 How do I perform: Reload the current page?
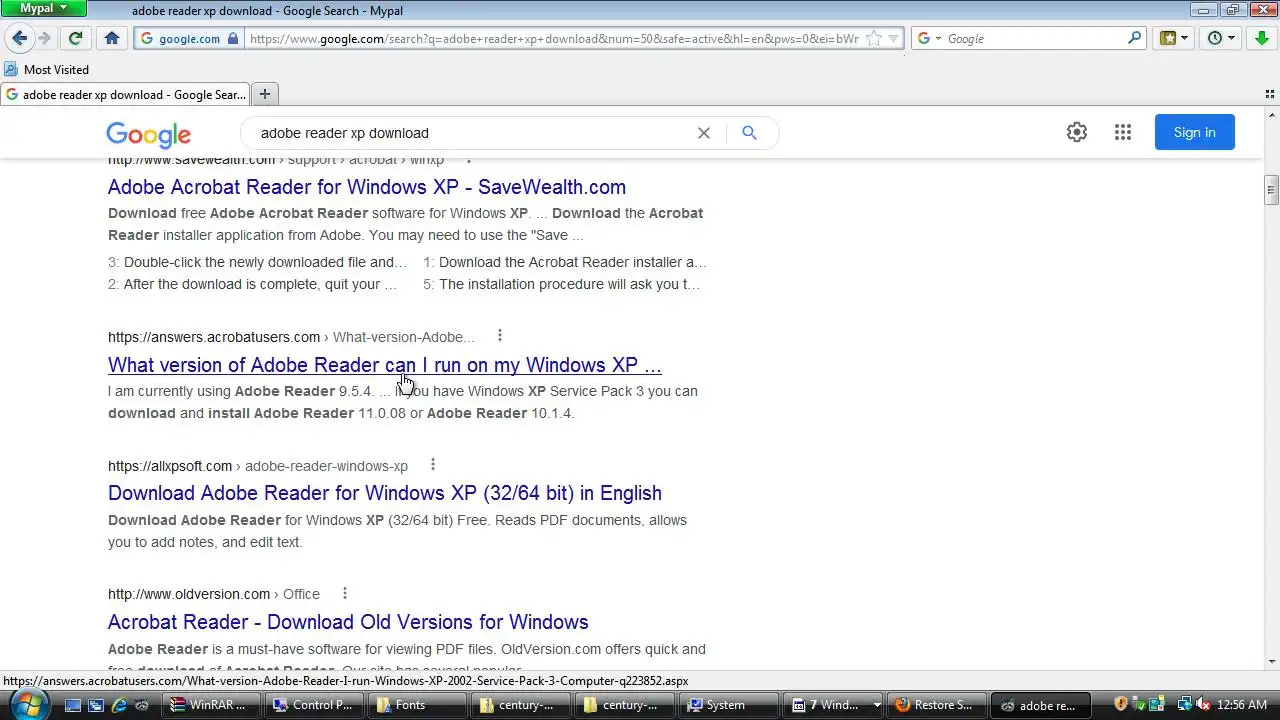[75, 38]
